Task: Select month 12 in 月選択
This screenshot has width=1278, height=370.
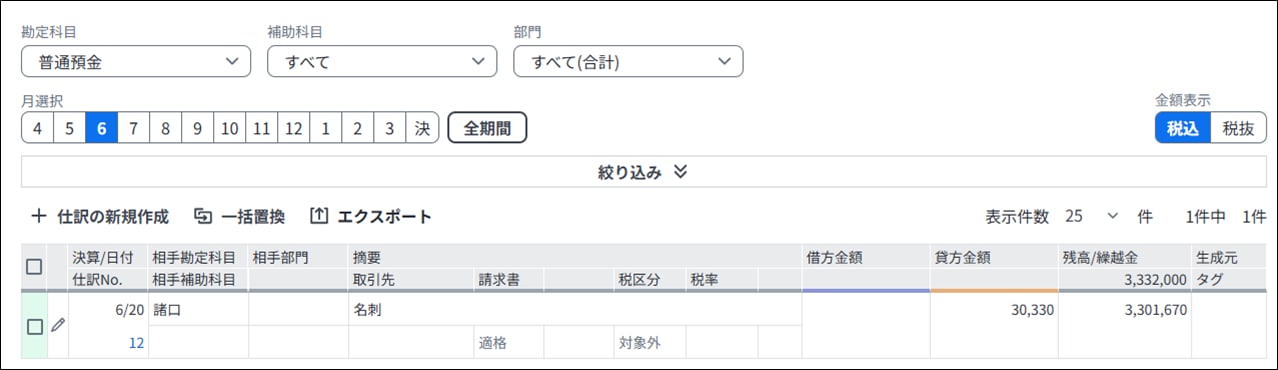Action: tap(293, 128)
